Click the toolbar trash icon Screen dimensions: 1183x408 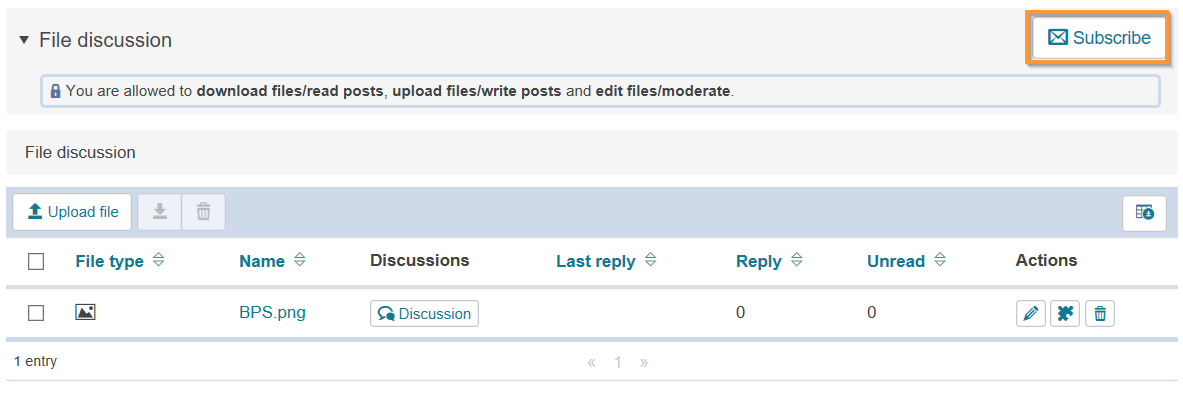(203, 212)
